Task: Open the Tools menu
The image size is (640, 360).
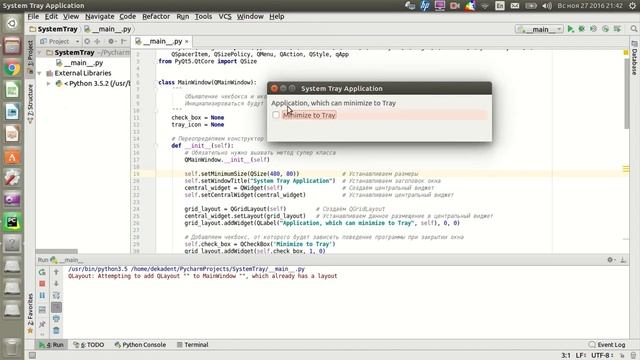Action: pyautogui.click(x=203, y=16)
